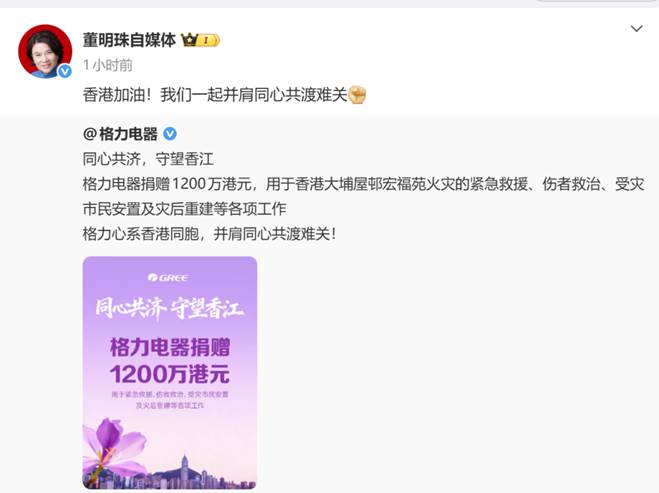Open the @格力电器 account link
This screenshot has height=493, width=659.
120,134
